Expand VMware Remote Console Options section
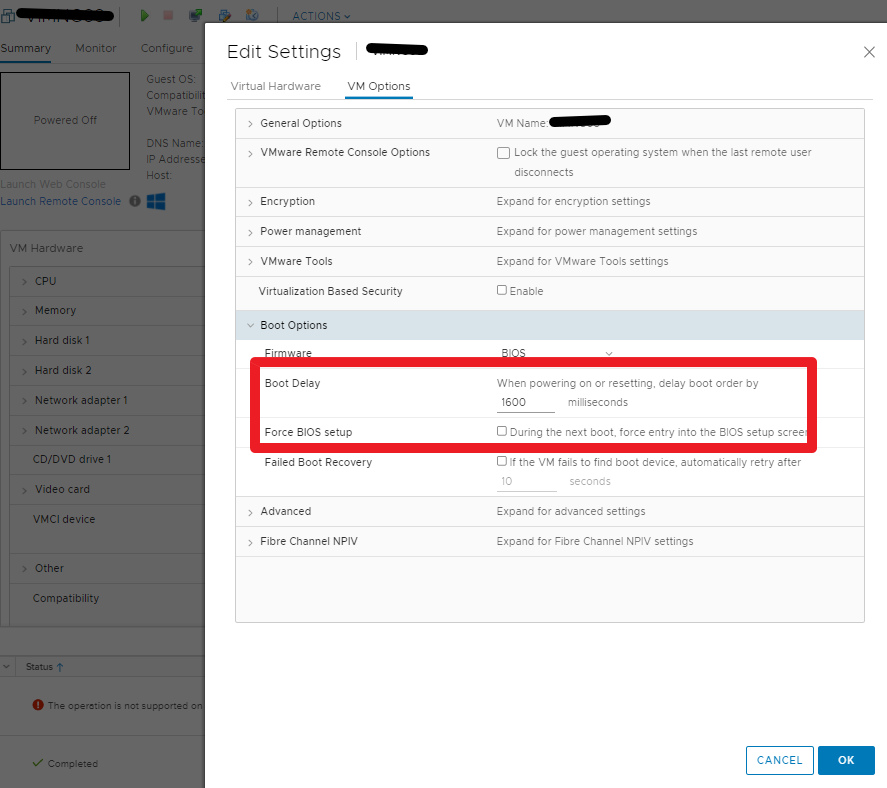This screenshot has width=887, height=788. [251, 153]
